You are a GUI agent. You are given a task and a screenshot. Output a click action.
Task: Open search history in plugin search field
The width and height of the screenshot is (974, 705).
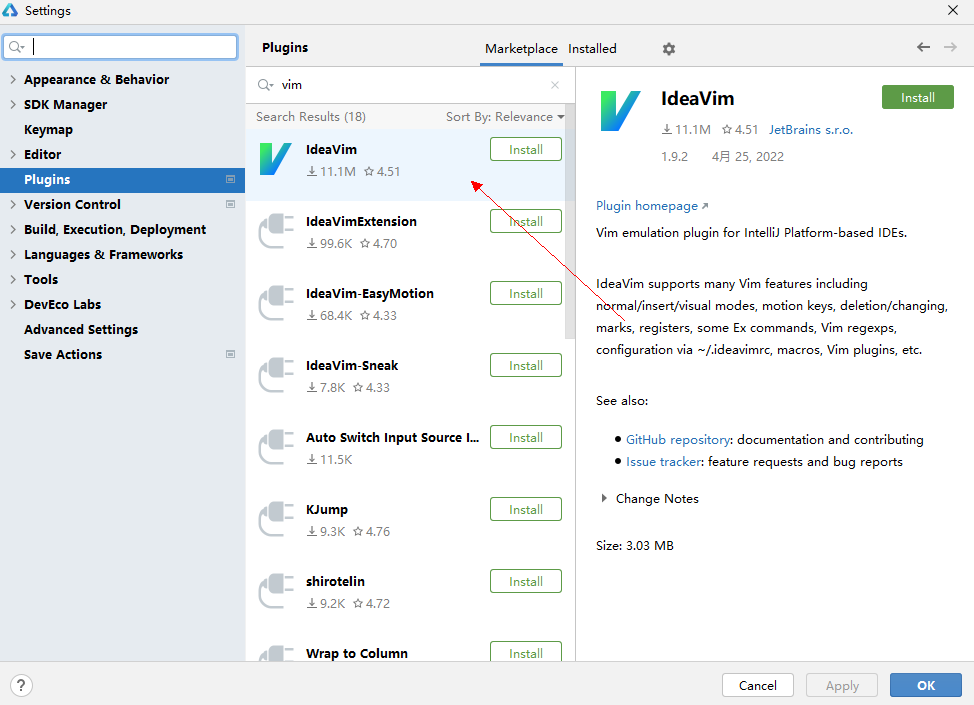(265, 85)
